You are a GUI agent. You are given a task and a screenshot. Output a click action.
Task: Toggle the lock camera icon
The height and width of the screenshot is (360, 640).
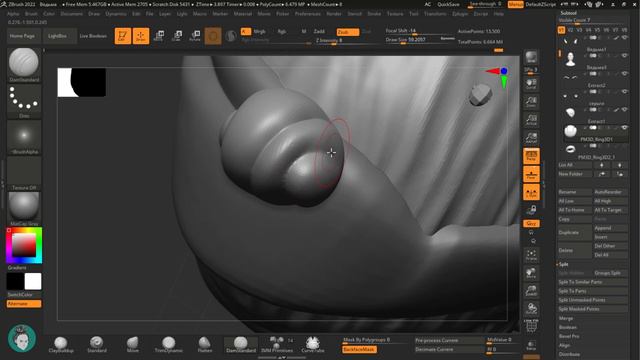pos(531,210)
